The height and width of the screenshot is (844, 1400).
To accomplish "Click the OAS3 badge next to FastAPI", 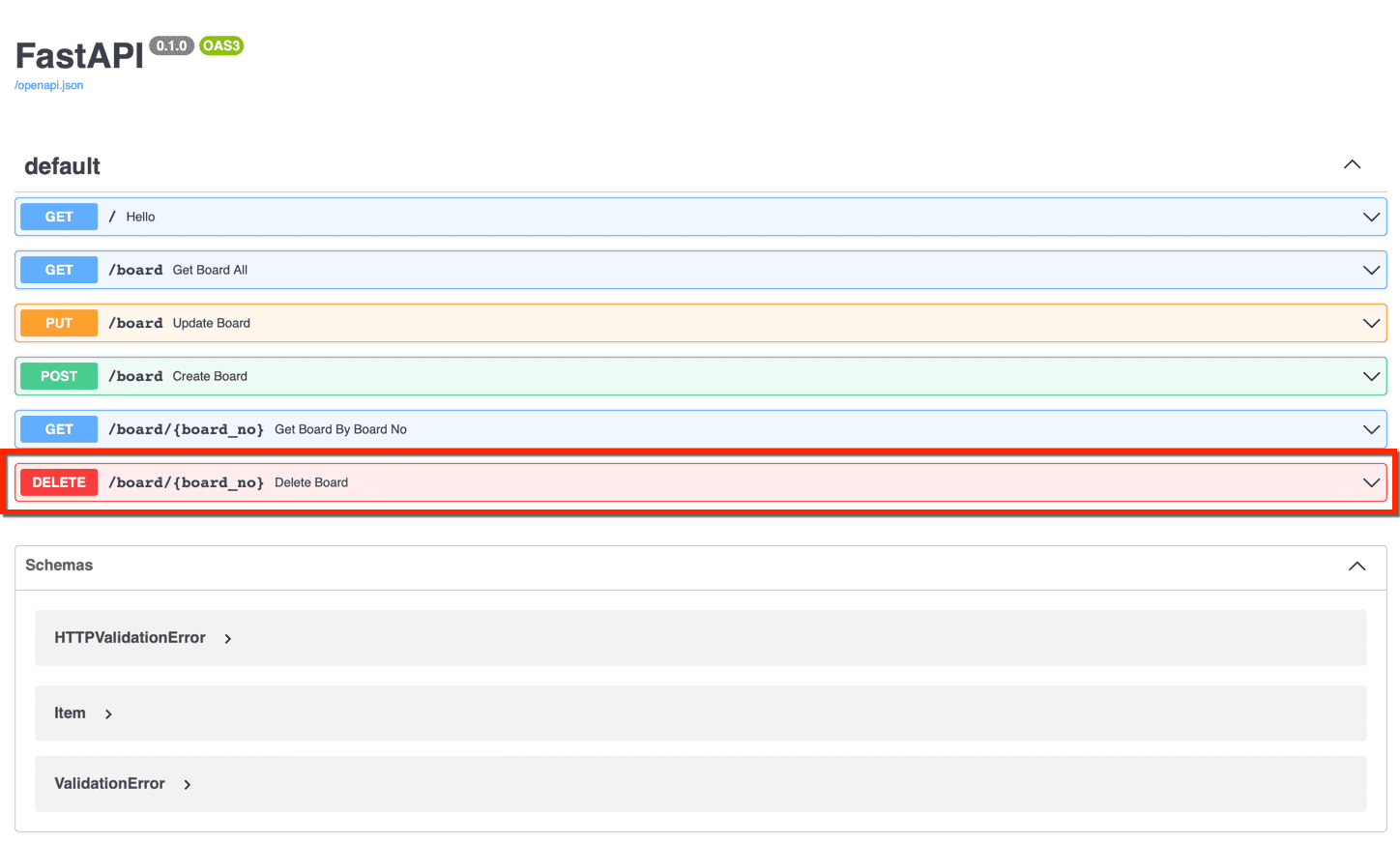I will 220,45.
